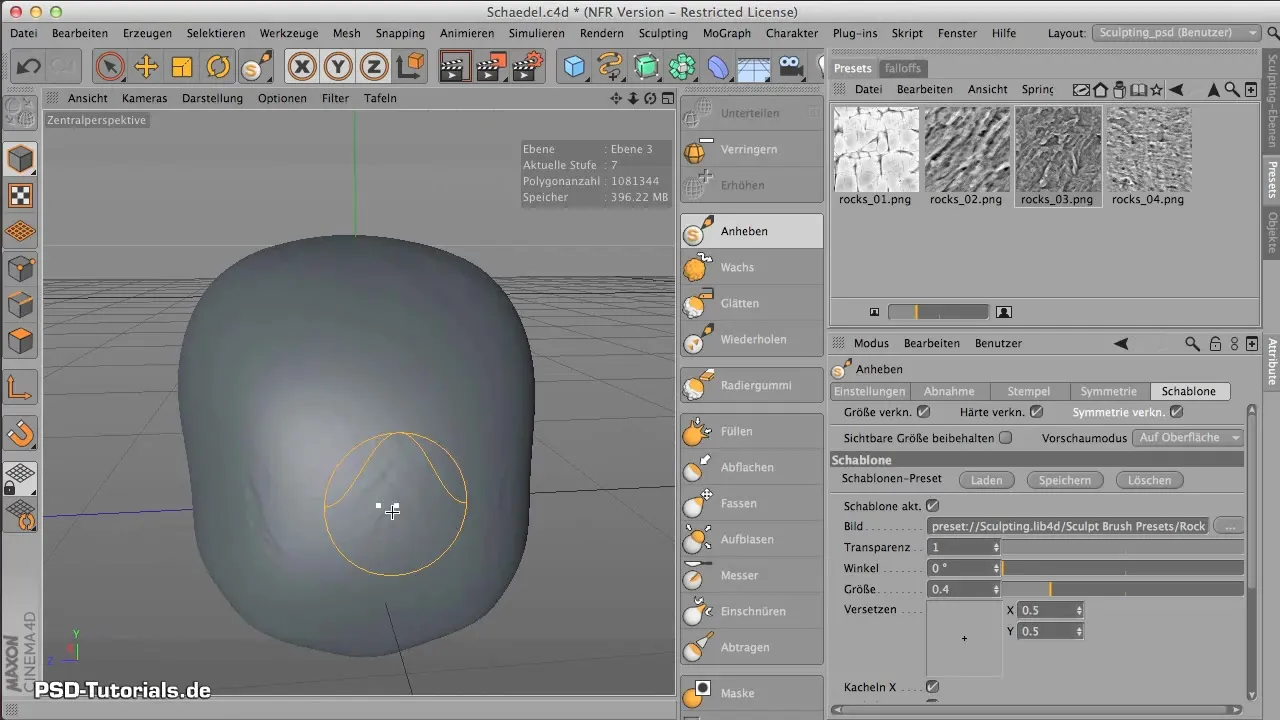1280x720 pixels.
Task: Select the Abtragen brush
Action: 751,647
